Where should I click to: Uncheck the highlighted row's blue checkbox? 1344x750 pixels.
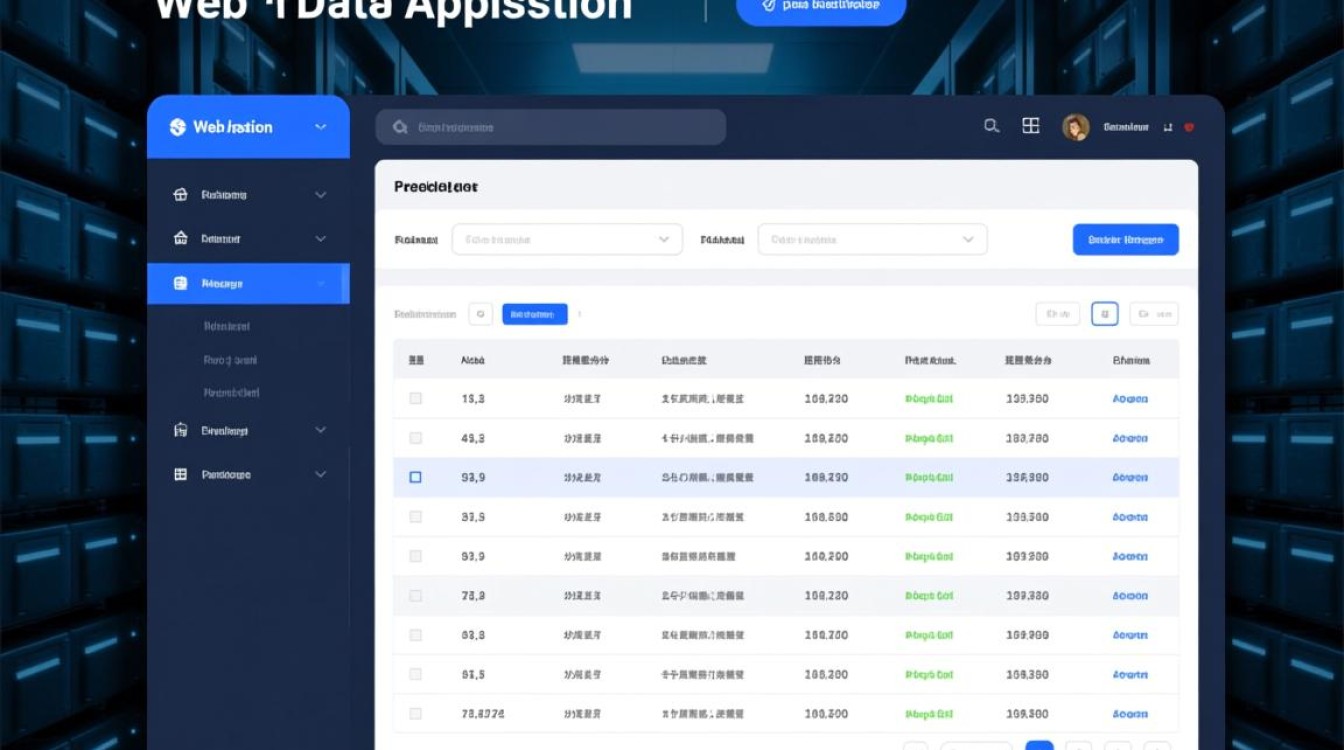(416, 477)
